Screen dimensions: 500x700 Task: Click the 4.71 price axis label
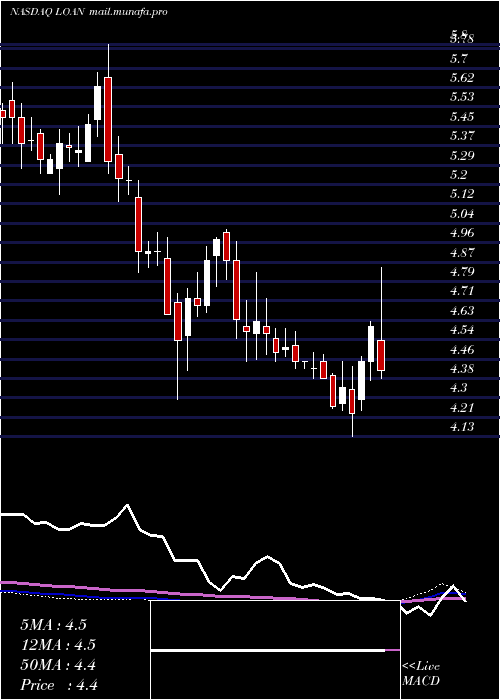(x=462, y=291)
